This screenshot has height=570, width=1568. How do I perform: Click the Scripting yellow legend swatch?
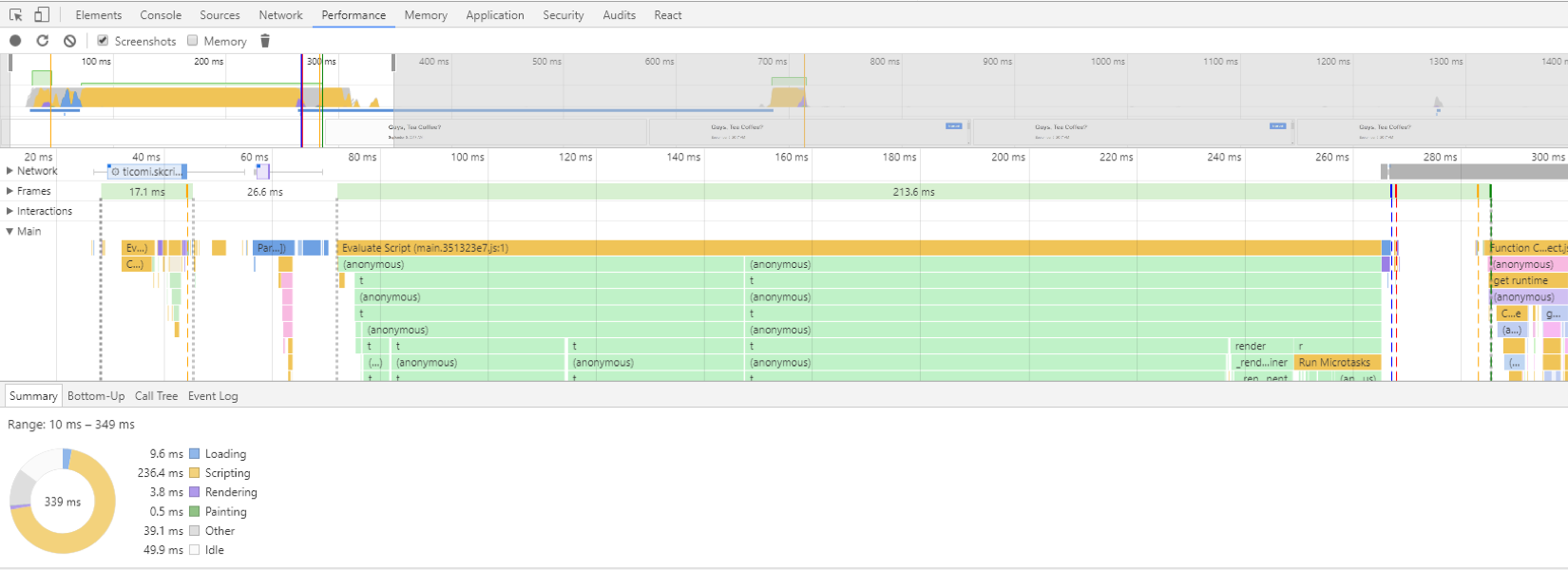[x=194, y=473]
